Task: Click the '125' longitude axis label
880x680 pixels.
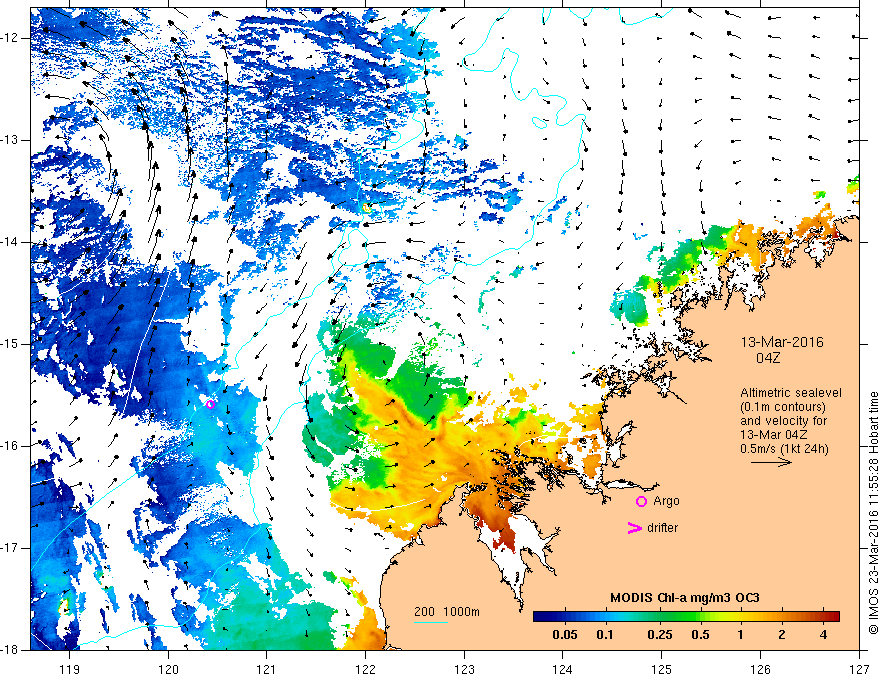Action: click(x=662, y=669)
